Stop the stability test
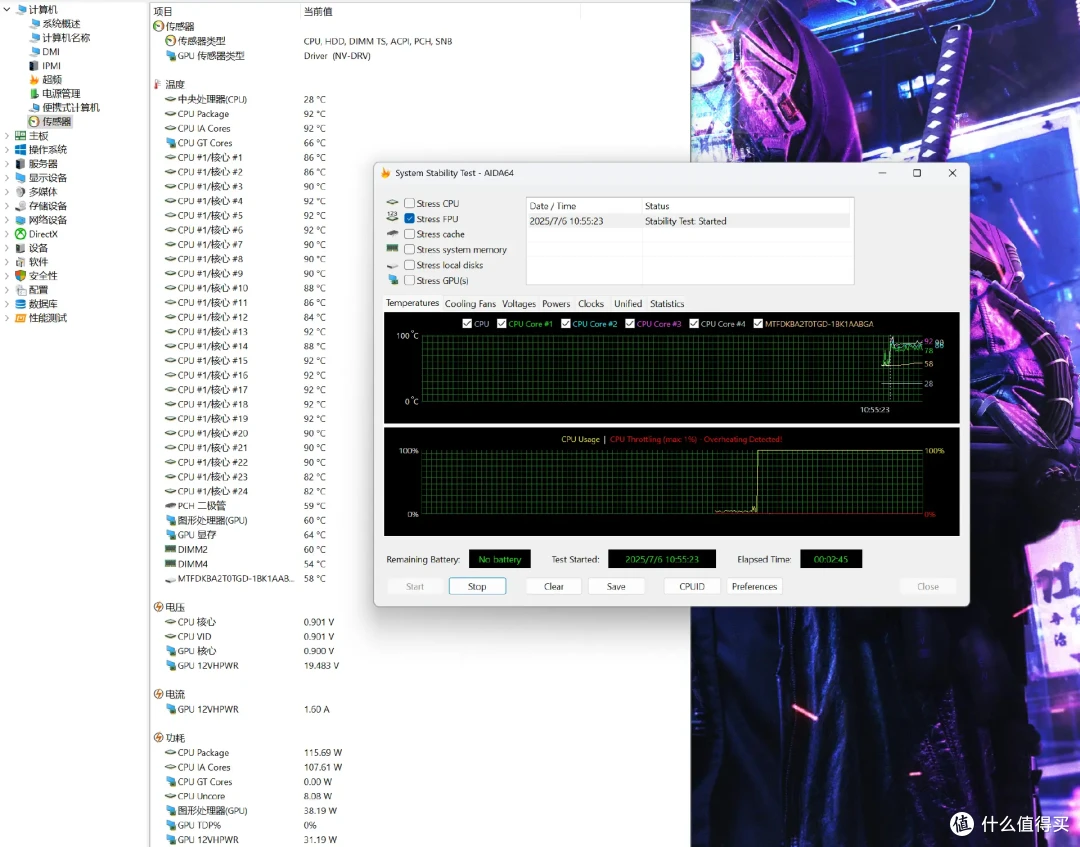The image size is (1080, 847). (477, 586)
